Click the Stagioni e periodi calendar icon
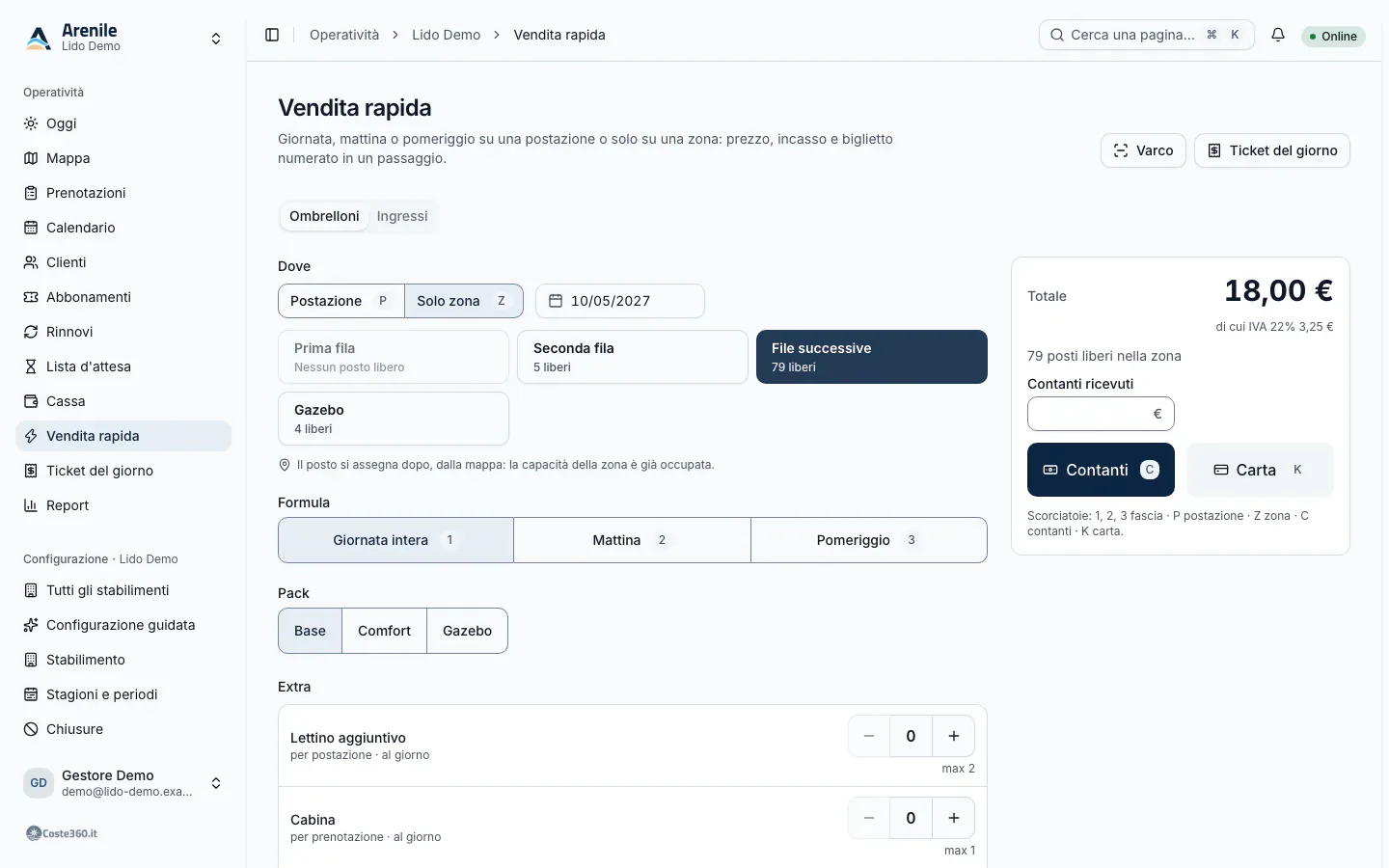The image size is (1389, 868). (x=31, y=694)
